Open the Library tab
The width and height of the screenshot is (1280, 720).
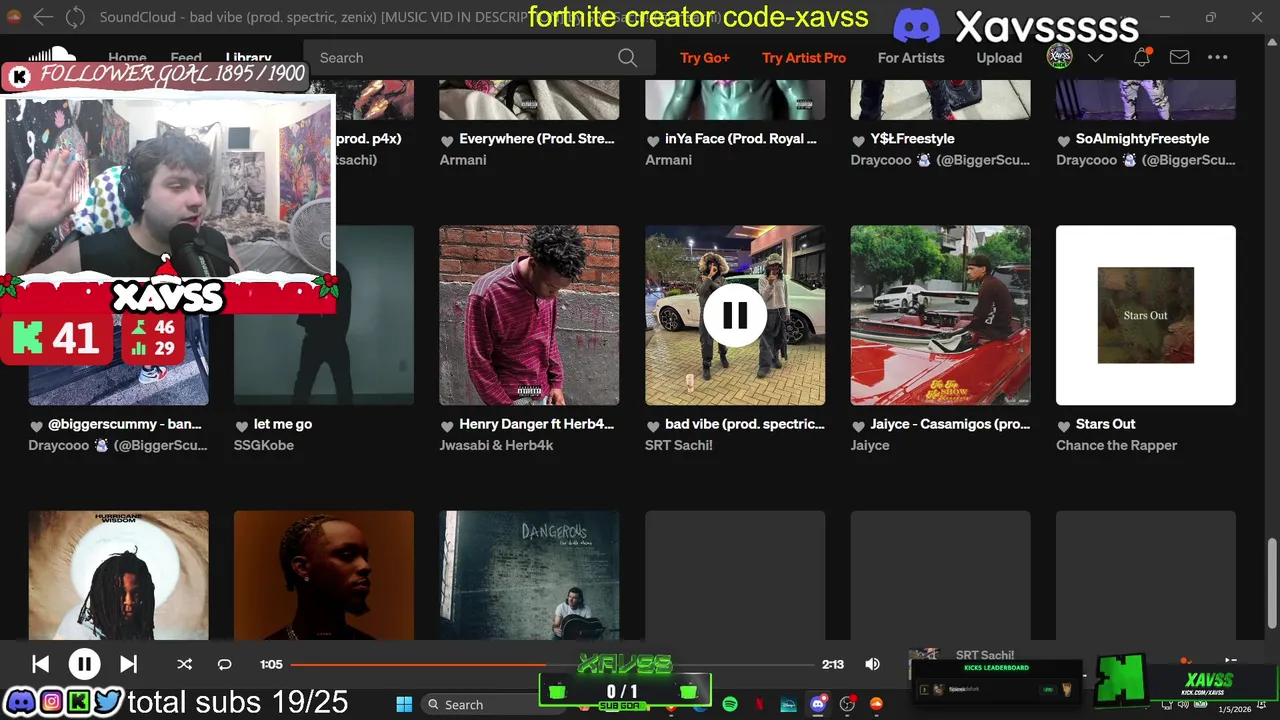[248, 58]
